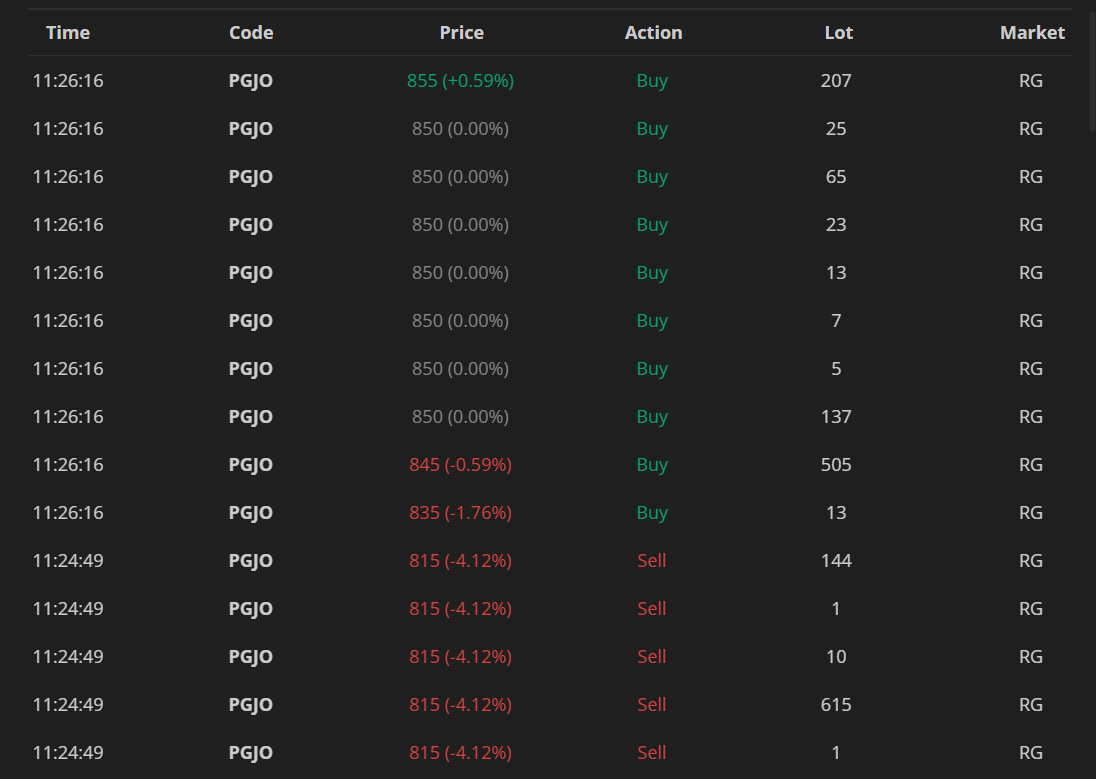Sort by the Lot column header

[838, 33]
